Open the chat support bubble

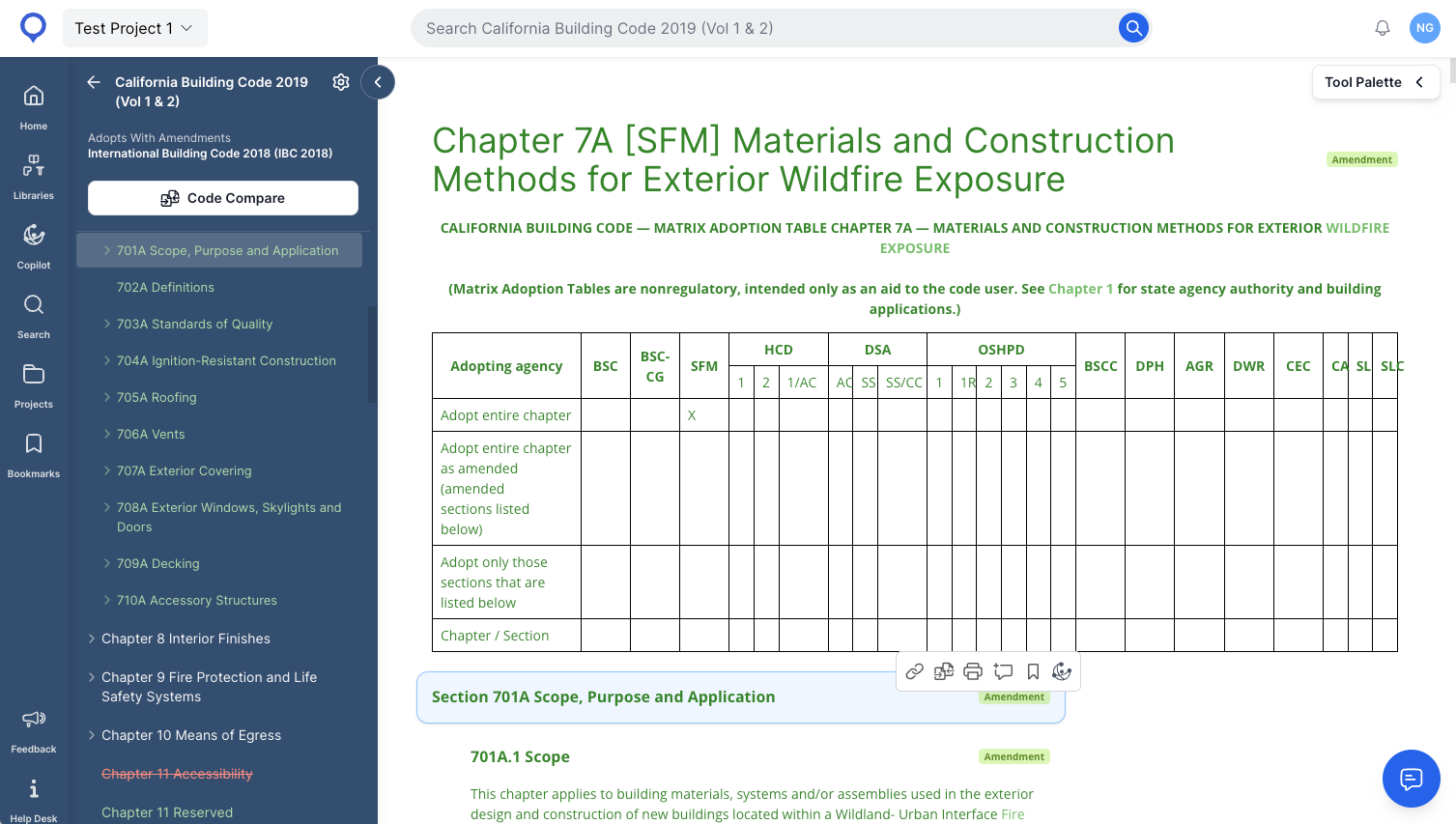(x=1412, y=779)
